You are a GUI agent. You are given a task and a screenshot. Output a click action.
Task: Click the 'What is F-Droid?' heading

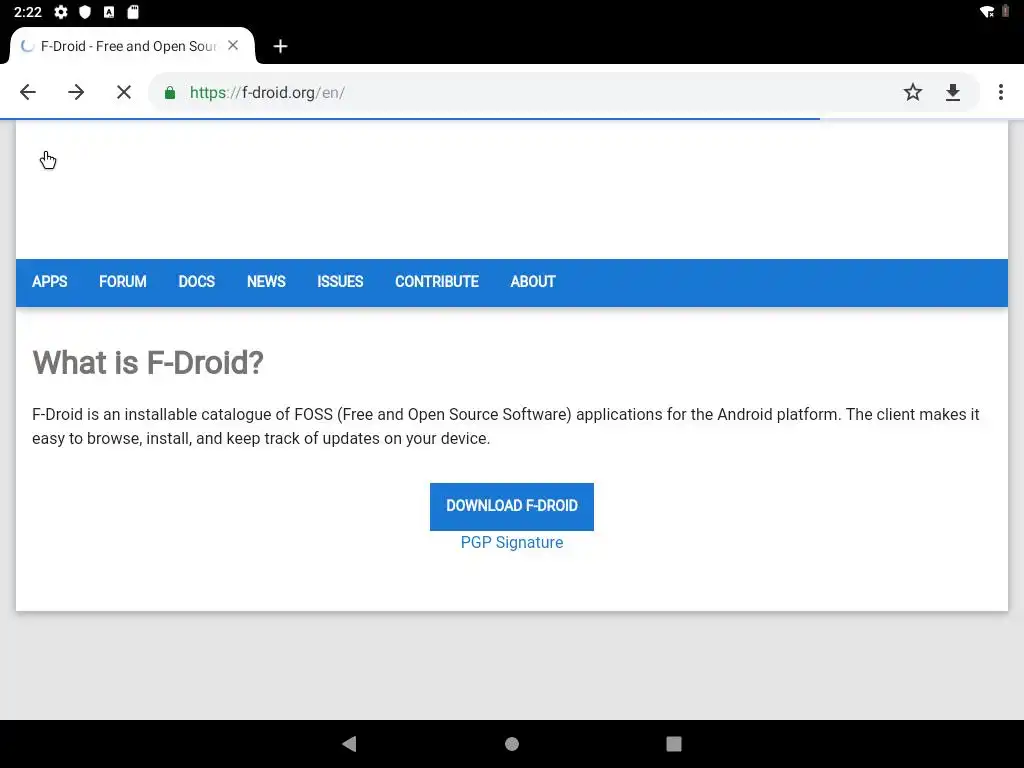click(x=148, y=362)
